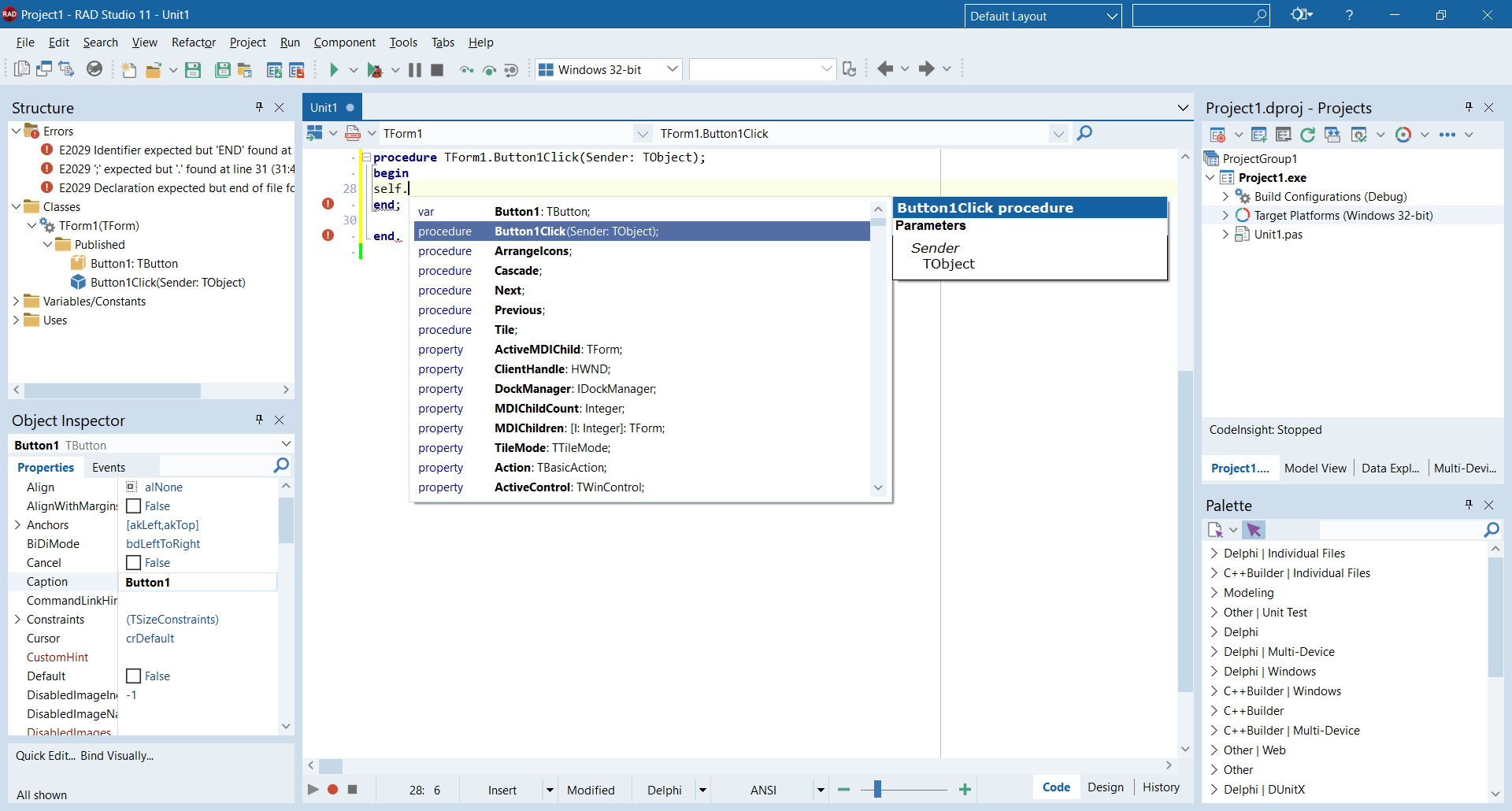Click the Open folder icon in toolbar

(154, 70)
